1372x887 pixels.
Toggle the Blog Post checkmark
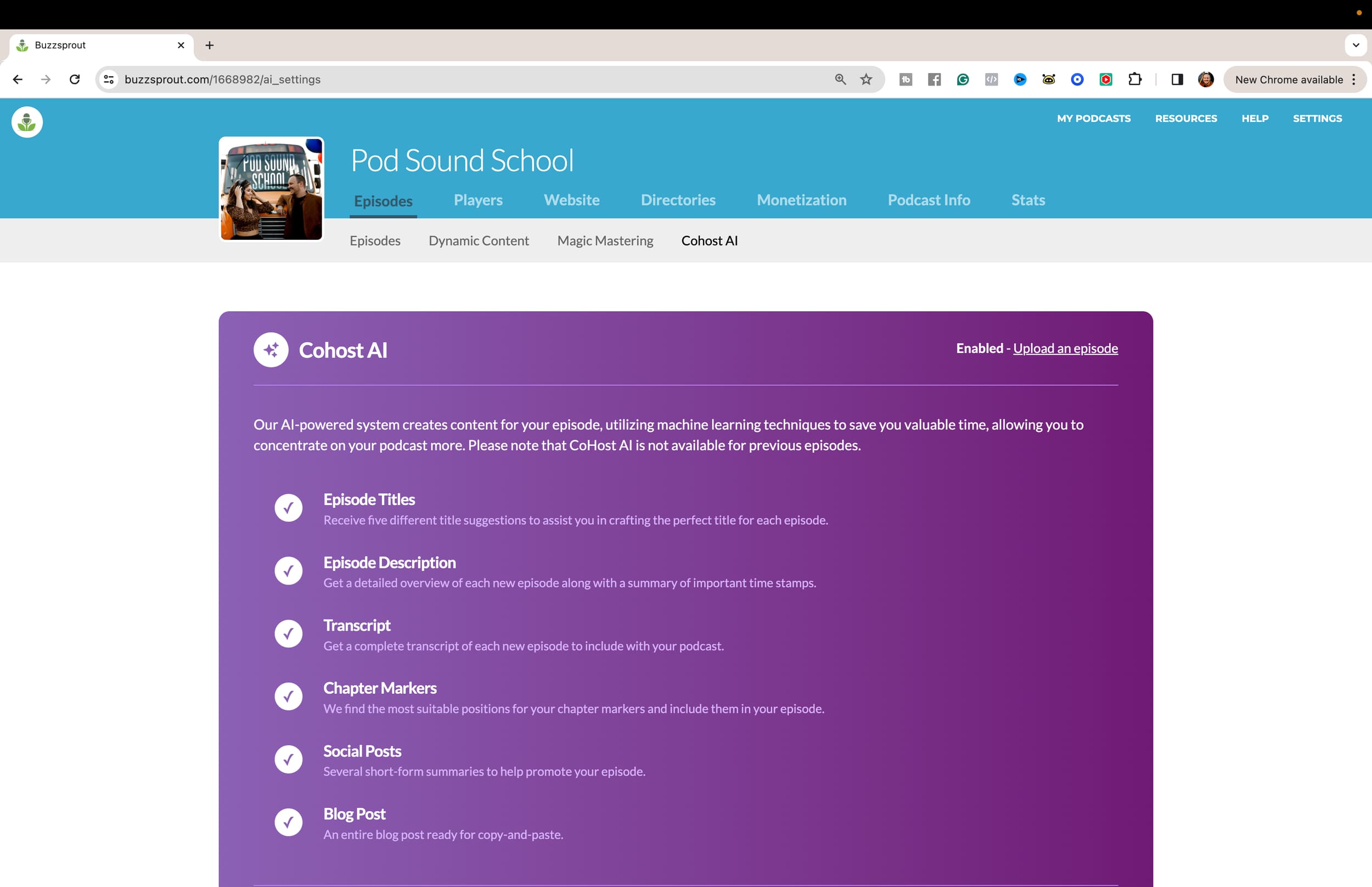pyautogui.click(x=289, y=822)
